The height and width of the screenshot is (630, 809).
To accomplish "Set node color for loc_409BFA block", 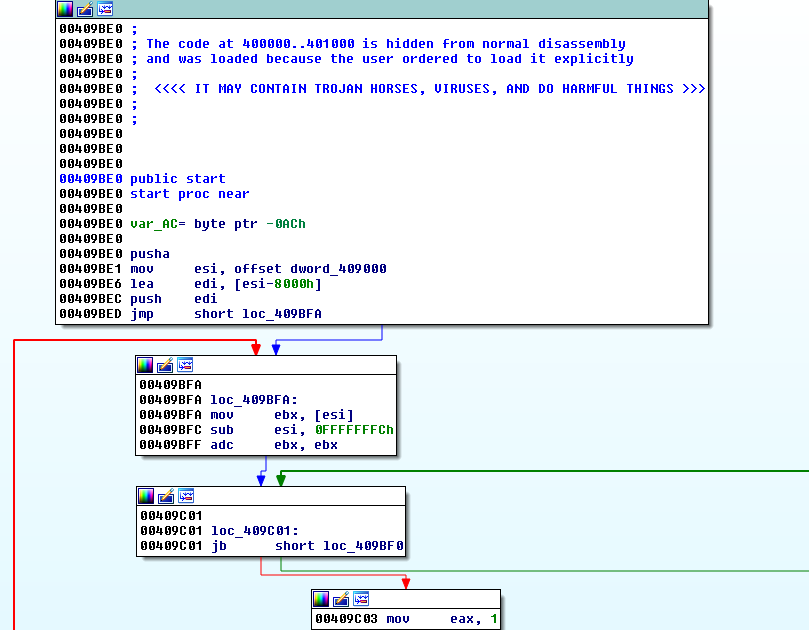I will tap(145, 365).
